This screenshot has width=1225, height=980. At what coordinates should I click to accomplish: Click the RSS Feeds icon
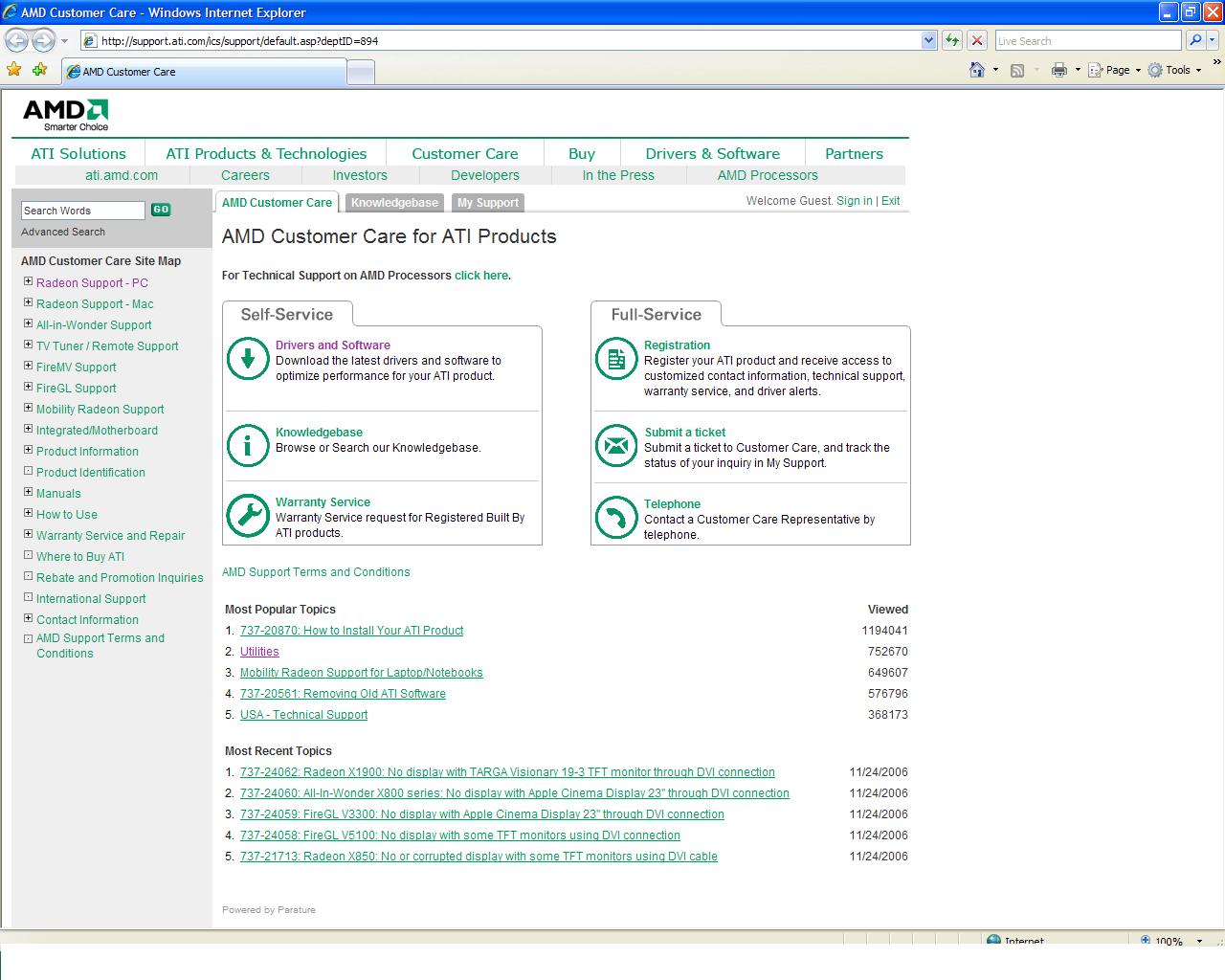[1017, 70]
